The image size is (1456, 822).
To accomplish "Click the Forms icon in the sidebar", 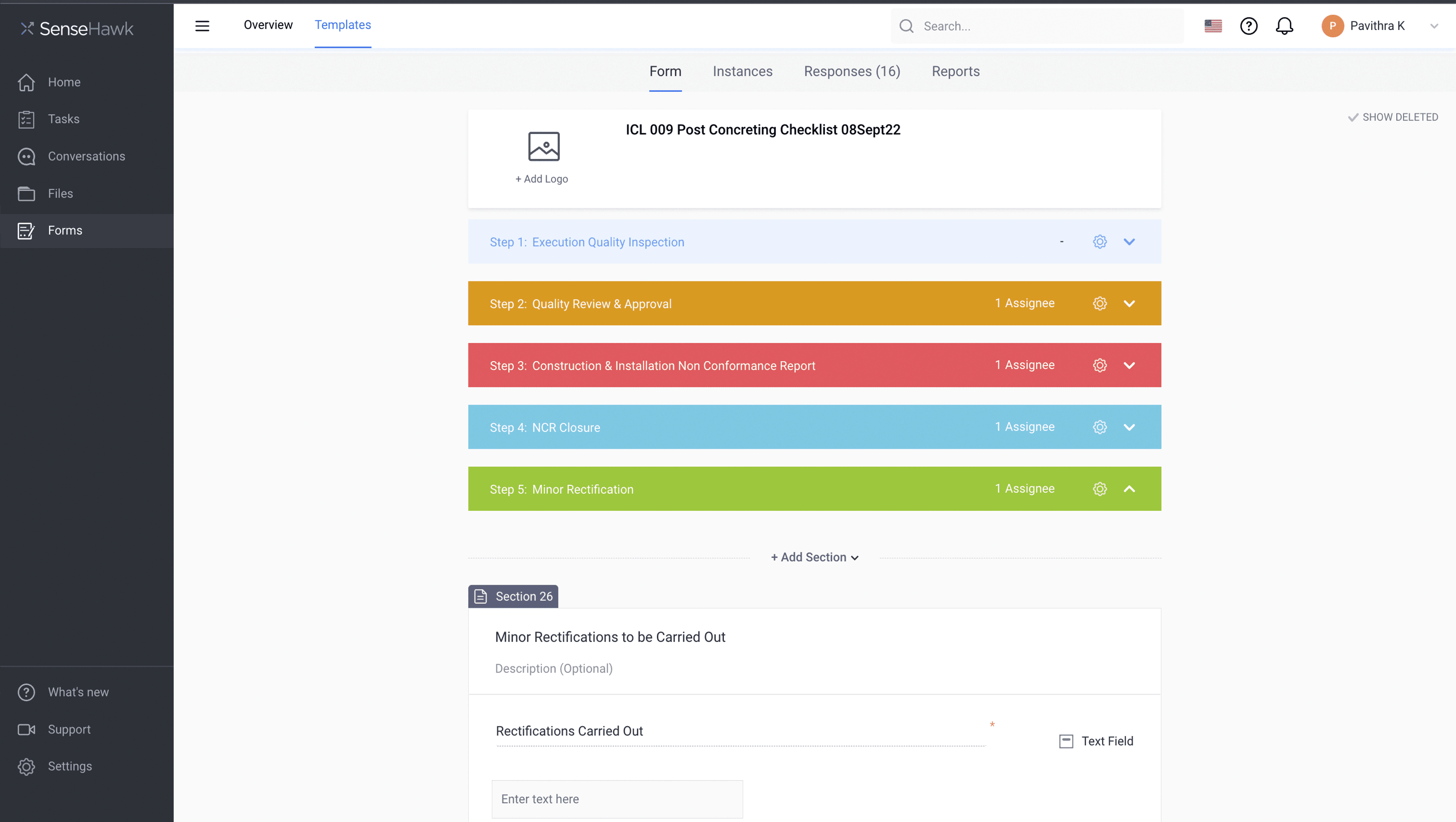I will tap(26, 230).
